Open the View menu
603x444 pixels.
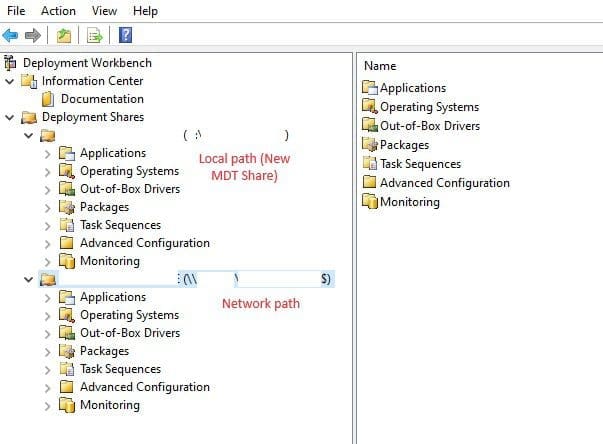click(x=104, y=11)
